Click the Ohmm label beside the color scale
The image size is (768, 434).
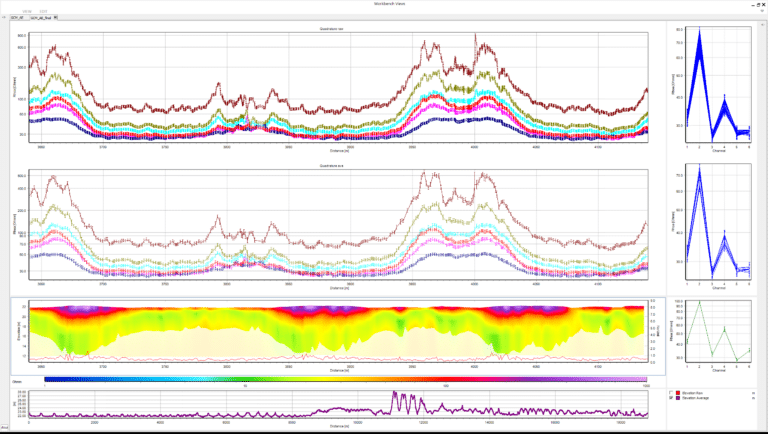point(17,381)
